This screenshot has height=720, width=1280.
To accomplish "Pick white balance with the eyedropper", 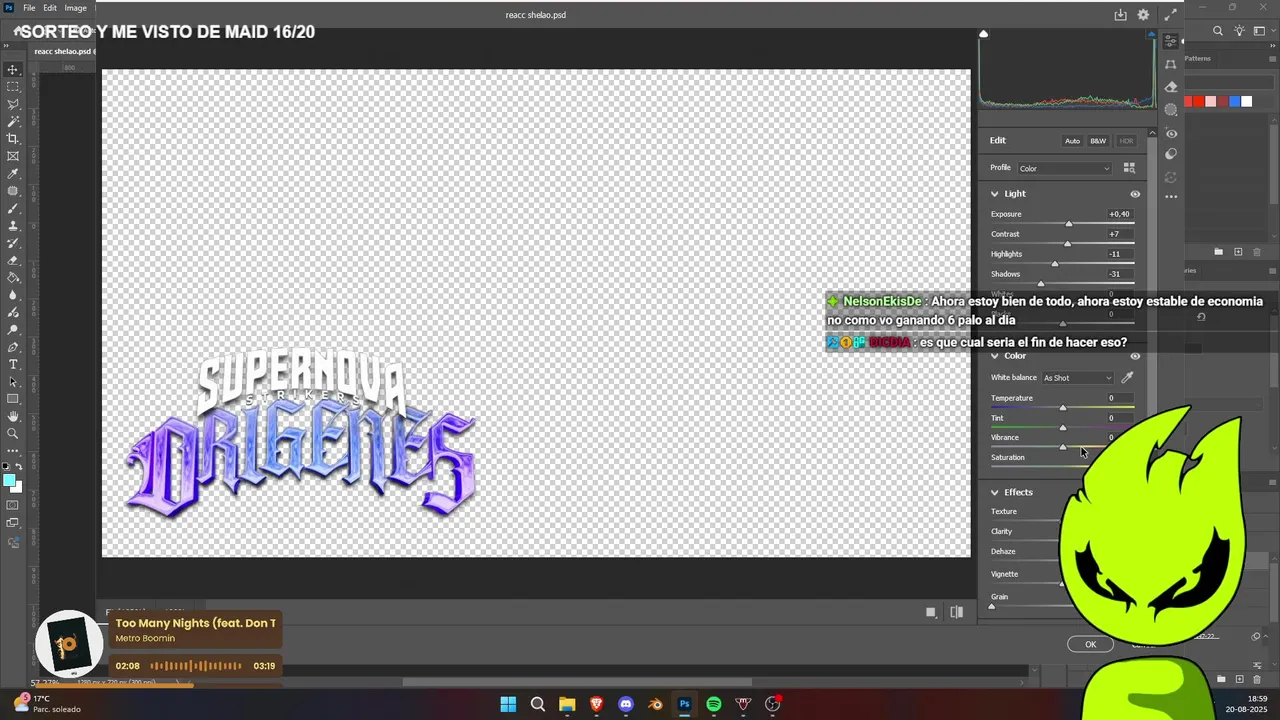I will coord(1127,378).
